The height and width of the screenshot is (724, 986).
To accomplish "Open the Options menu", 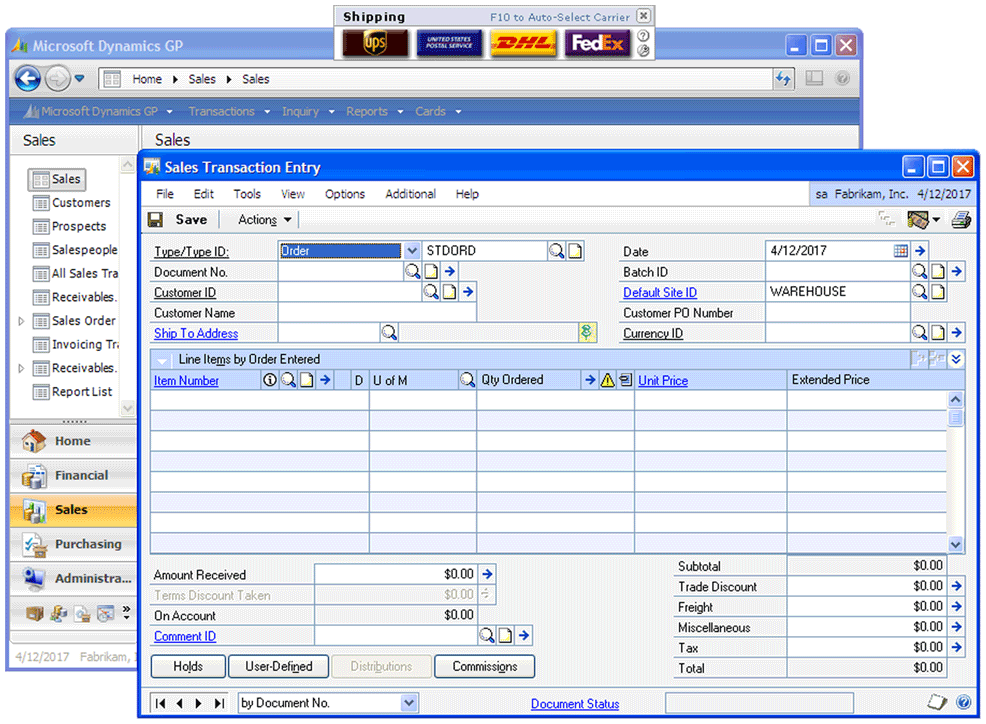I will pos(344,194).
